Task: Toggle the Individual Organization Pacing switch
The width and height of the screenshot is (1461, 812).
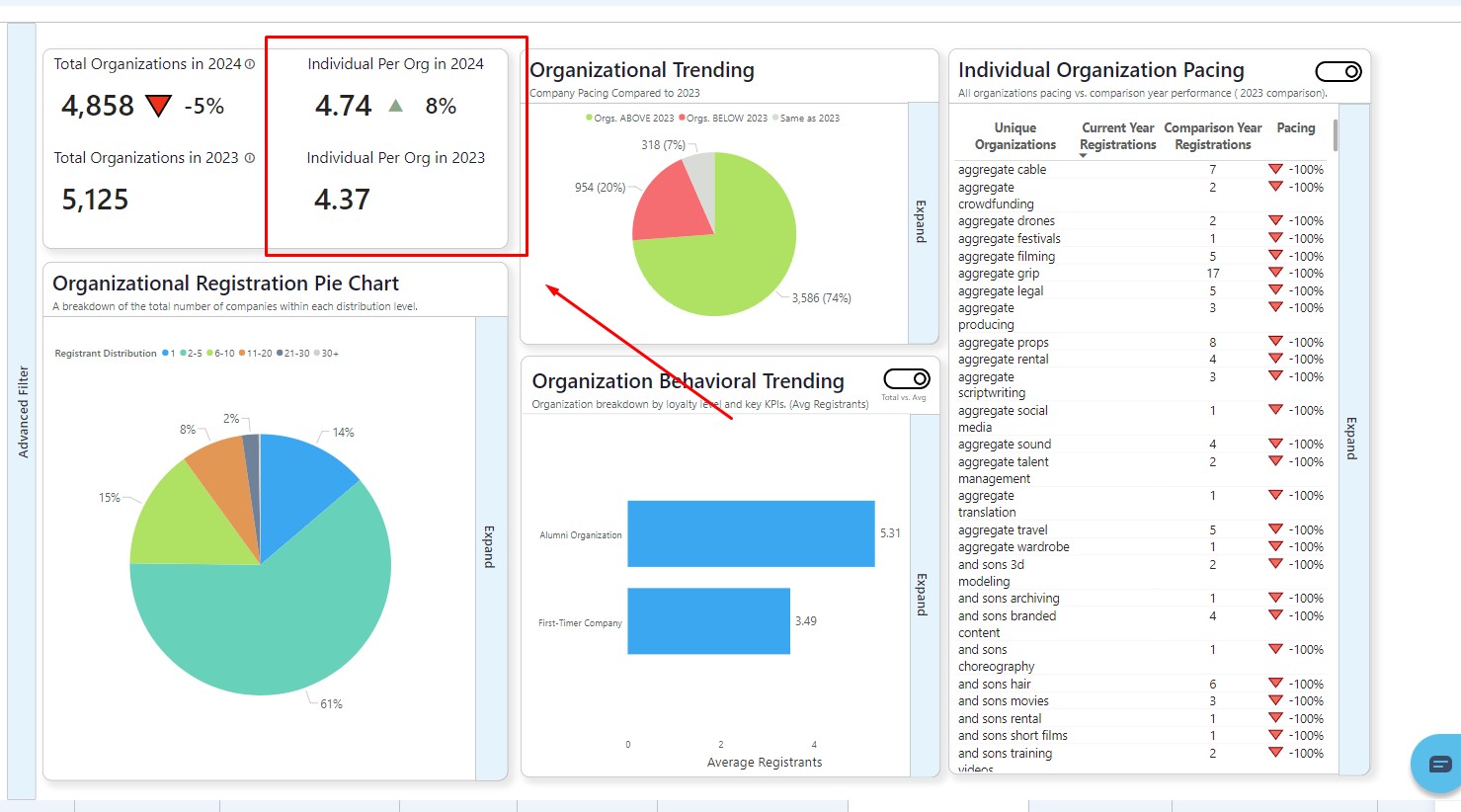Action: coord(1339,72)
